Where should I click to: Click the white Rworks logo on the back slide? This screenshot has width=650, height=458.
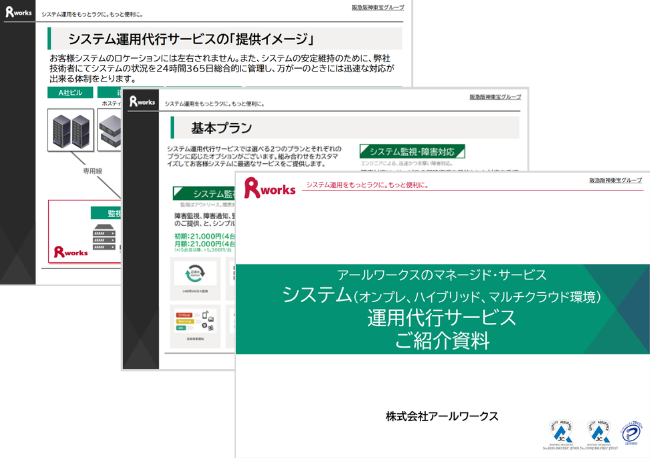tap(19, 12)
